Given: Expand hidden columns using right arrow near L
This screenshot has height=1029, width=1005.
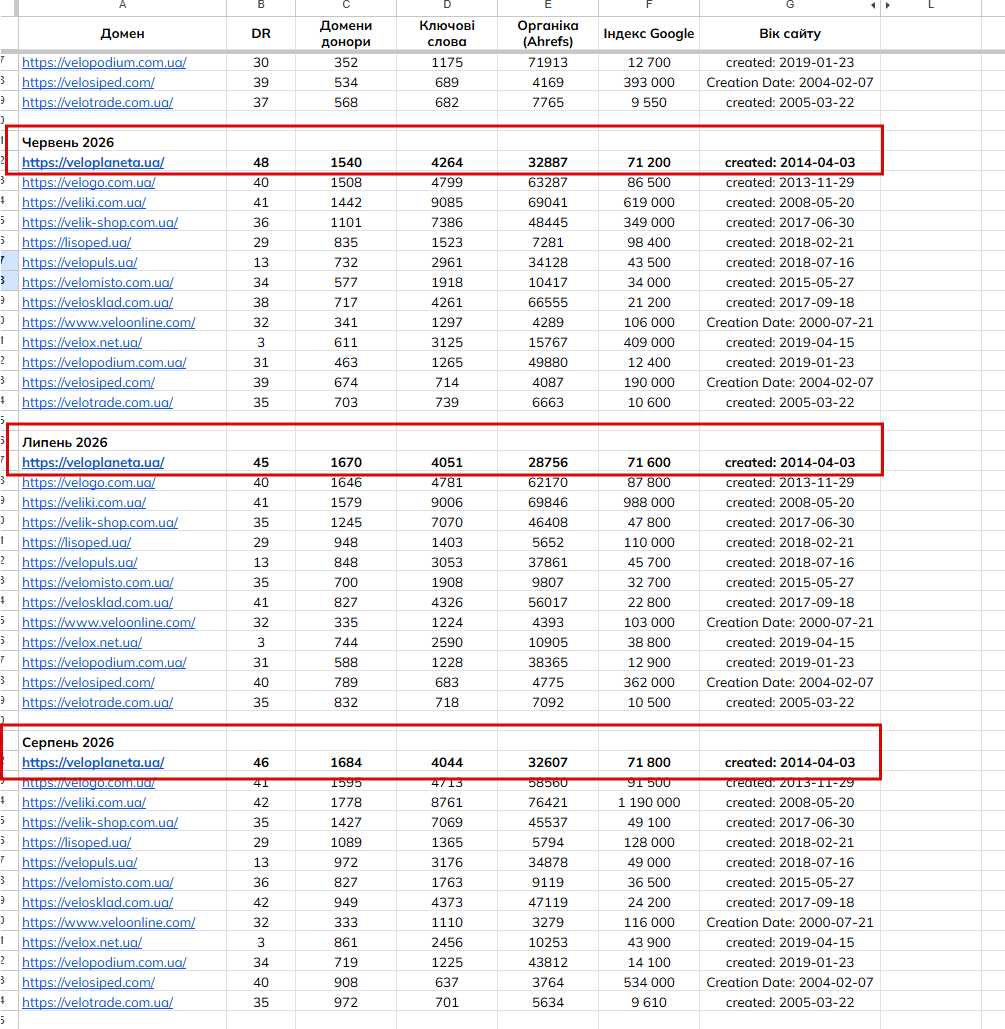Looking at the screenshot, I should point(887,5).
